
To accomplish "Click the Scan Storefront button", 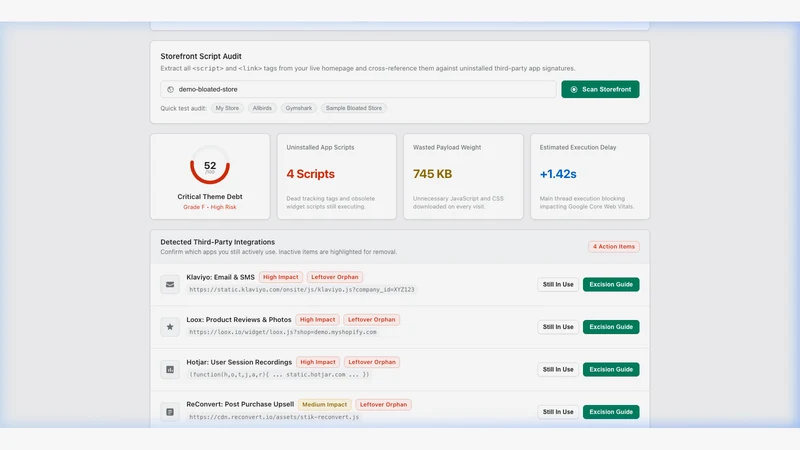I will pos(600,89).
